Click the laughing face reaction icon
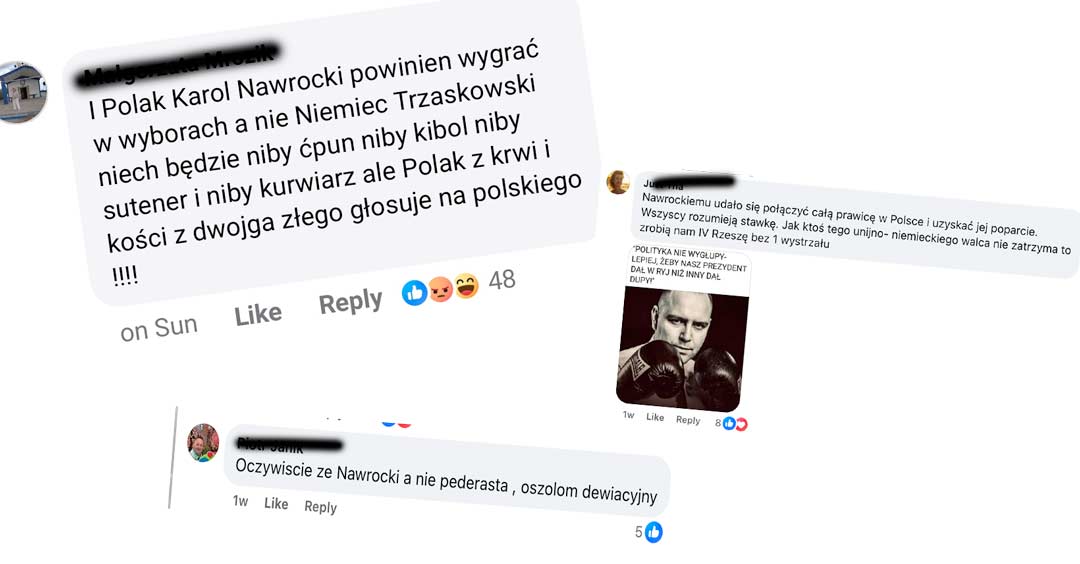This screenshot has width=1080, height=564. point(466,285)
